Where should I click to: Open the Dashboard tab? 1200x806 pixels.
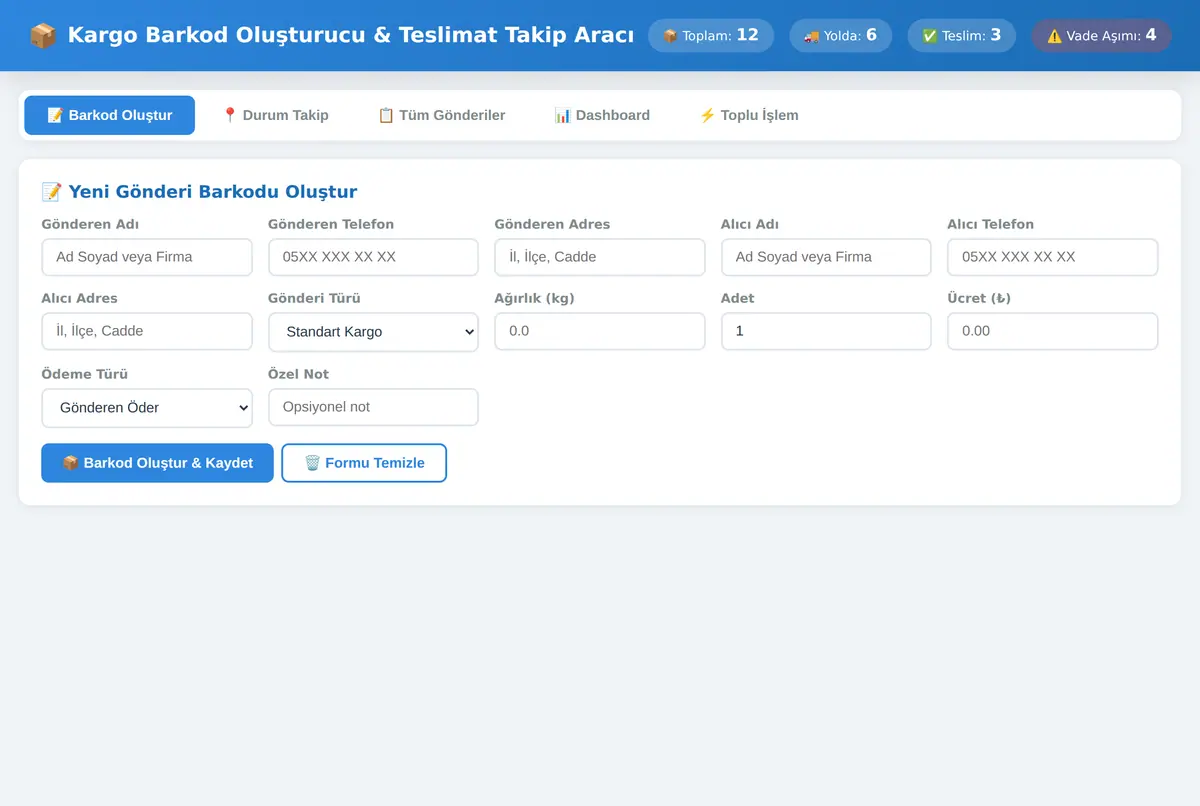tap(602, 115)
